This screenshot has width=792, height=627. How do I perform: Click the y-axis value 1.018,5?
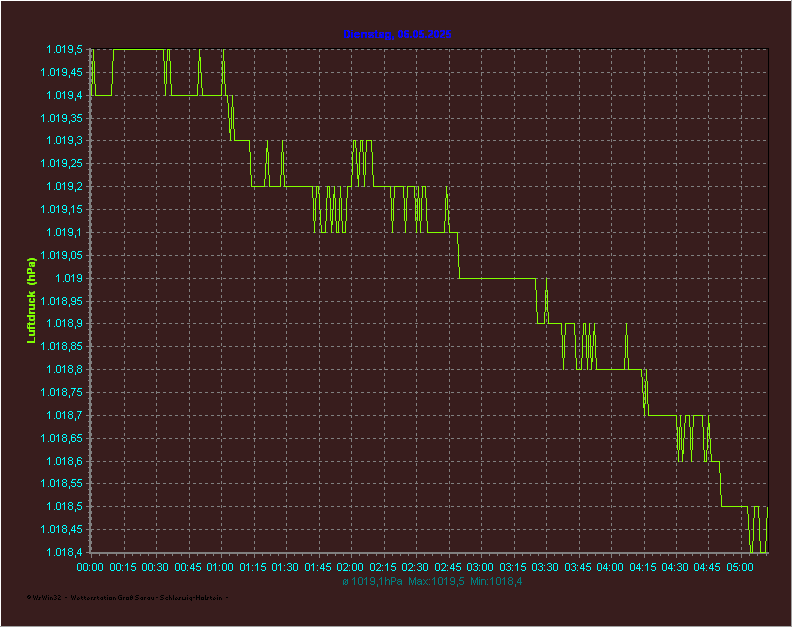(x=65, y=506)
